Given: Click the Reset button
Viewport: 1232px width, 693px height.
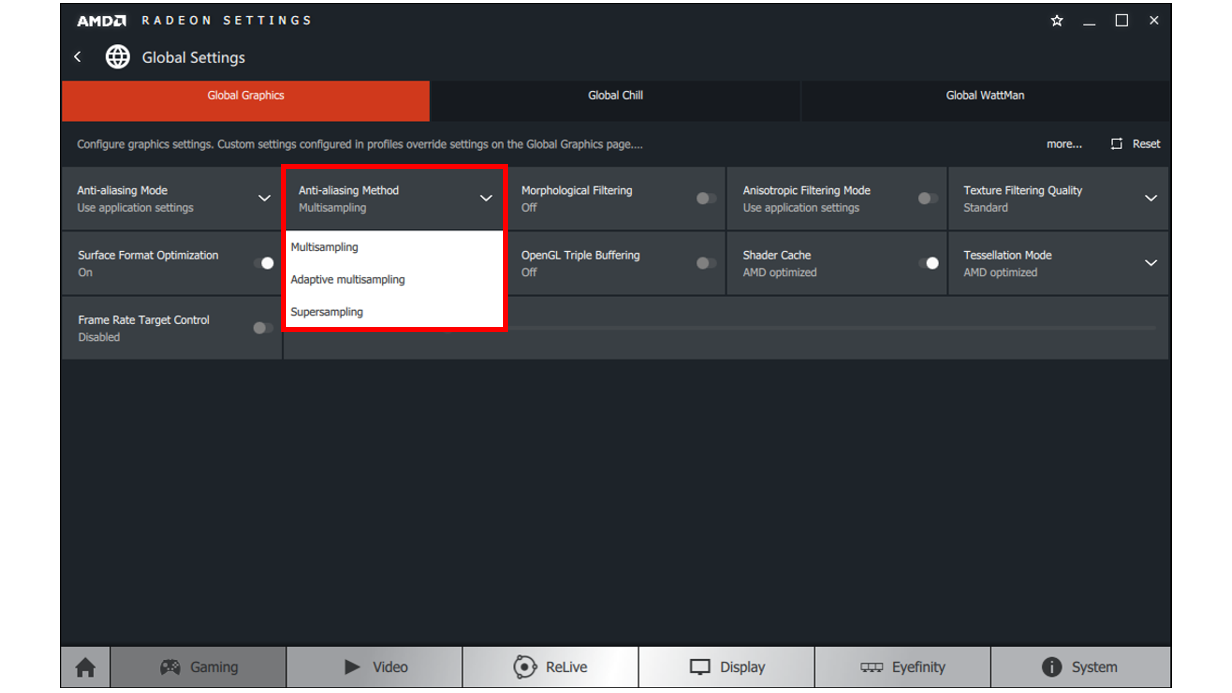Looking at the screenshot, I should click(1135, 143).
